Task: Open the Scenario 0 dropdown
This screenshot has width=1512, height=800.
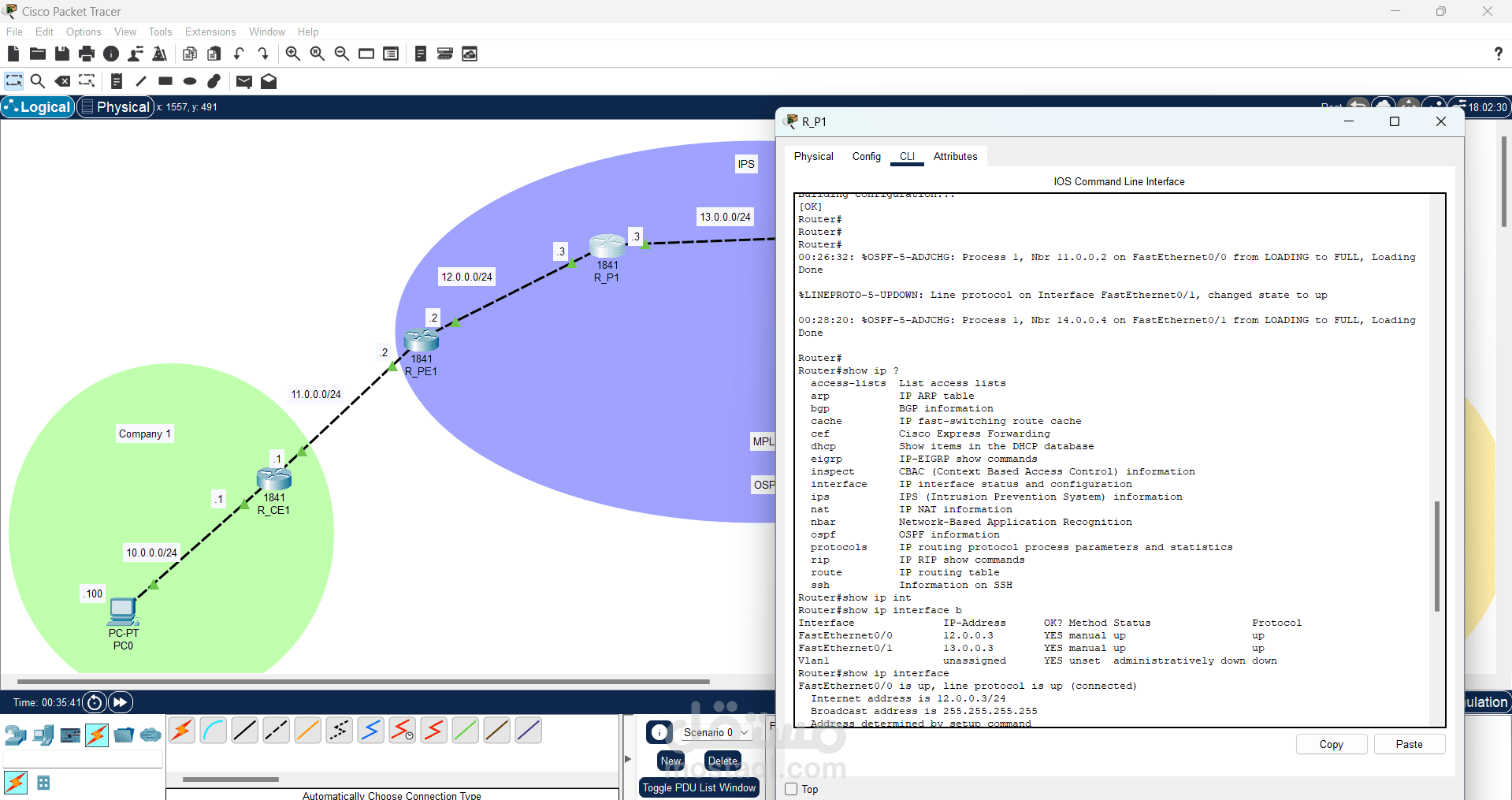Action: click(x=715, y=732)
